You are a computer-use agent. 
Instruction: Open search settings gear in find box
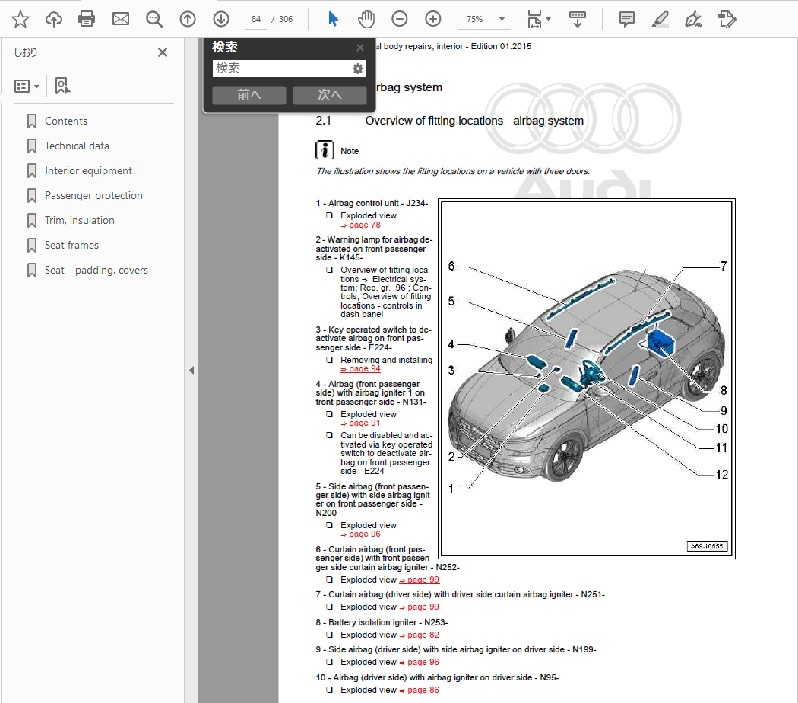click(x=358, y=68)
